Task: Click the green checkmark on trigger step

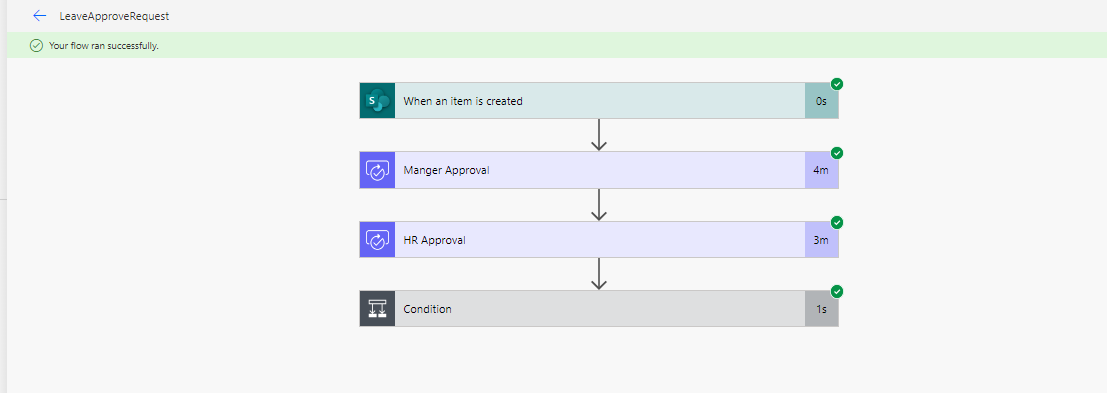Action: point(837,84)
